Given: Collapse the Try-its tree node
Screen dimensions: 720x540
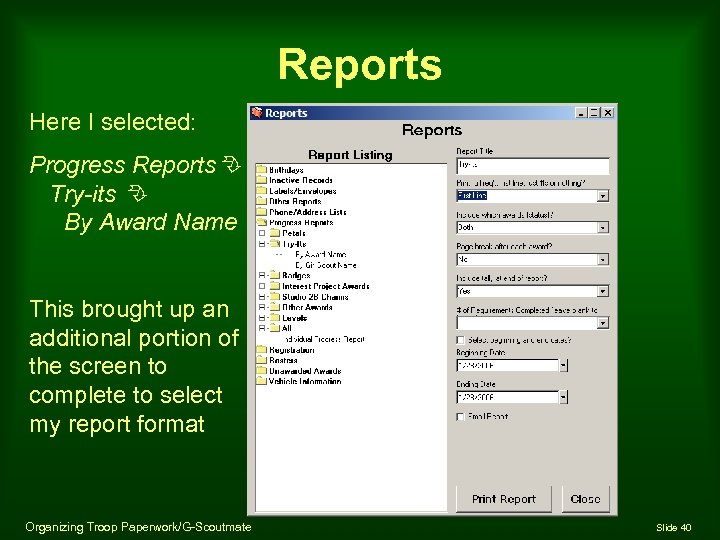Looking at the screenshot, I should coord(262,244).
